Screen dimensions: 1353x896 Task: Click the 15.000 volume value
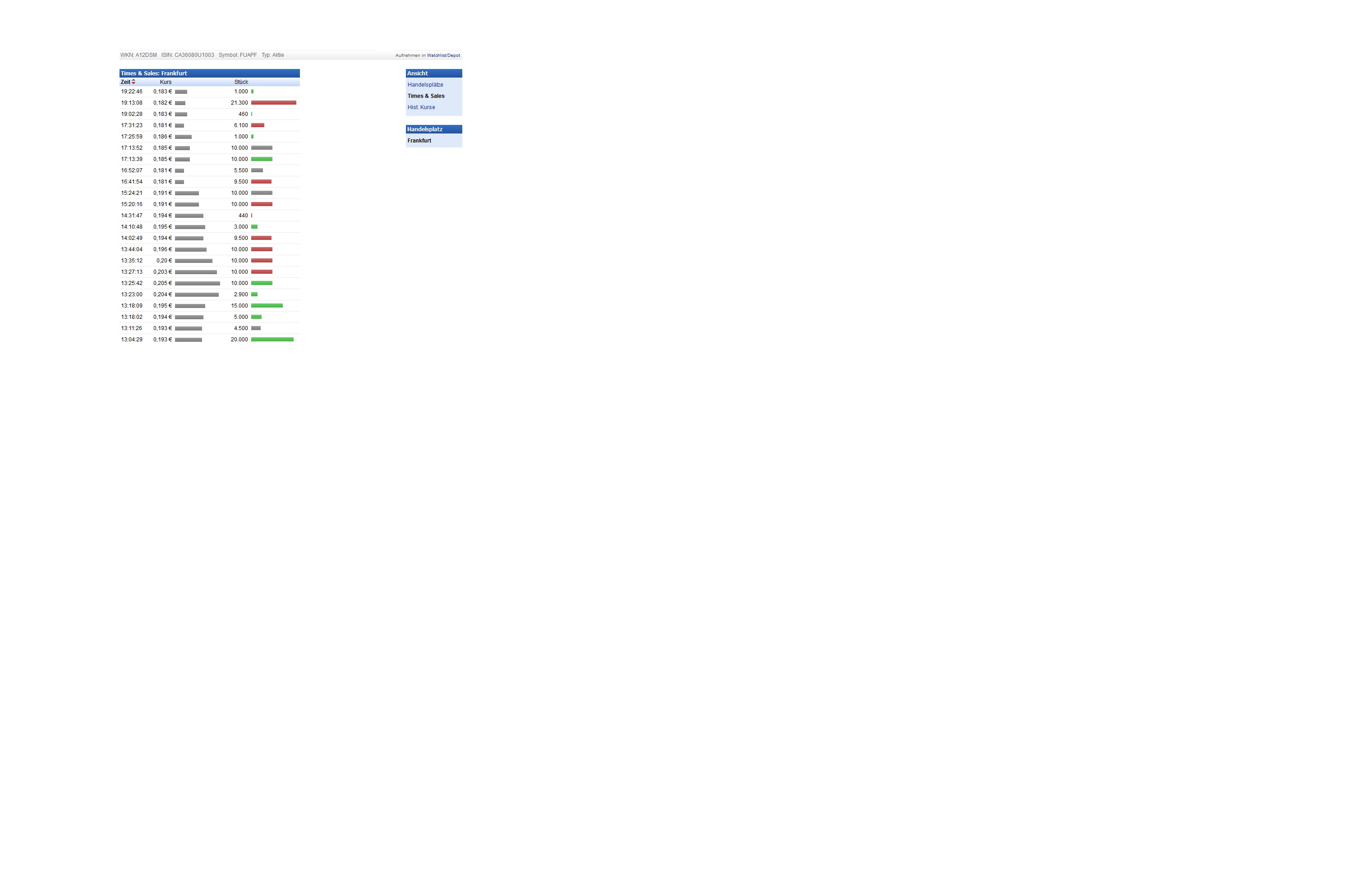point(239,306)
